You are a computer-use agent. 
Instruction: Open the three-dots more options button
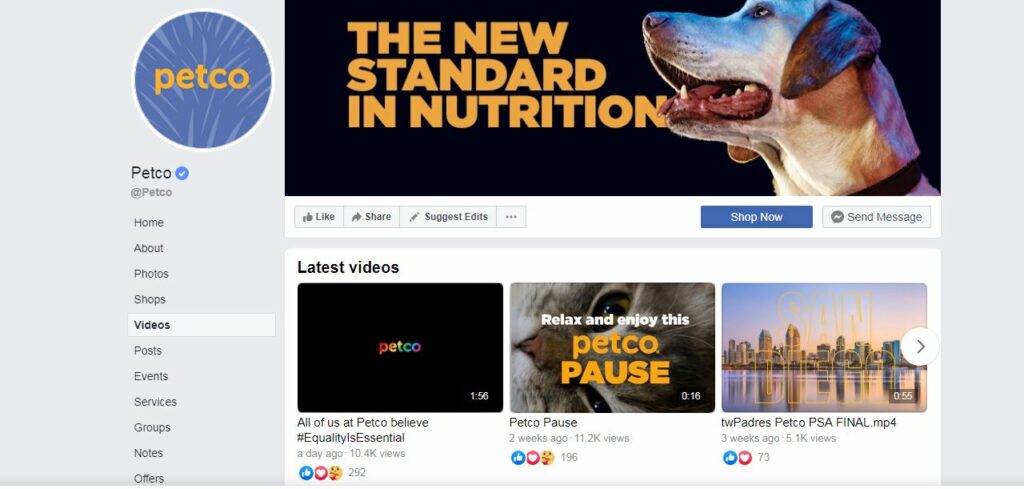511,217
